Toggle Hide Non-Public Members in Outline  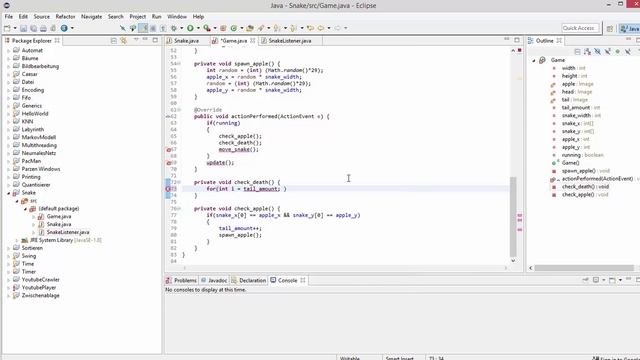[618, 52]
